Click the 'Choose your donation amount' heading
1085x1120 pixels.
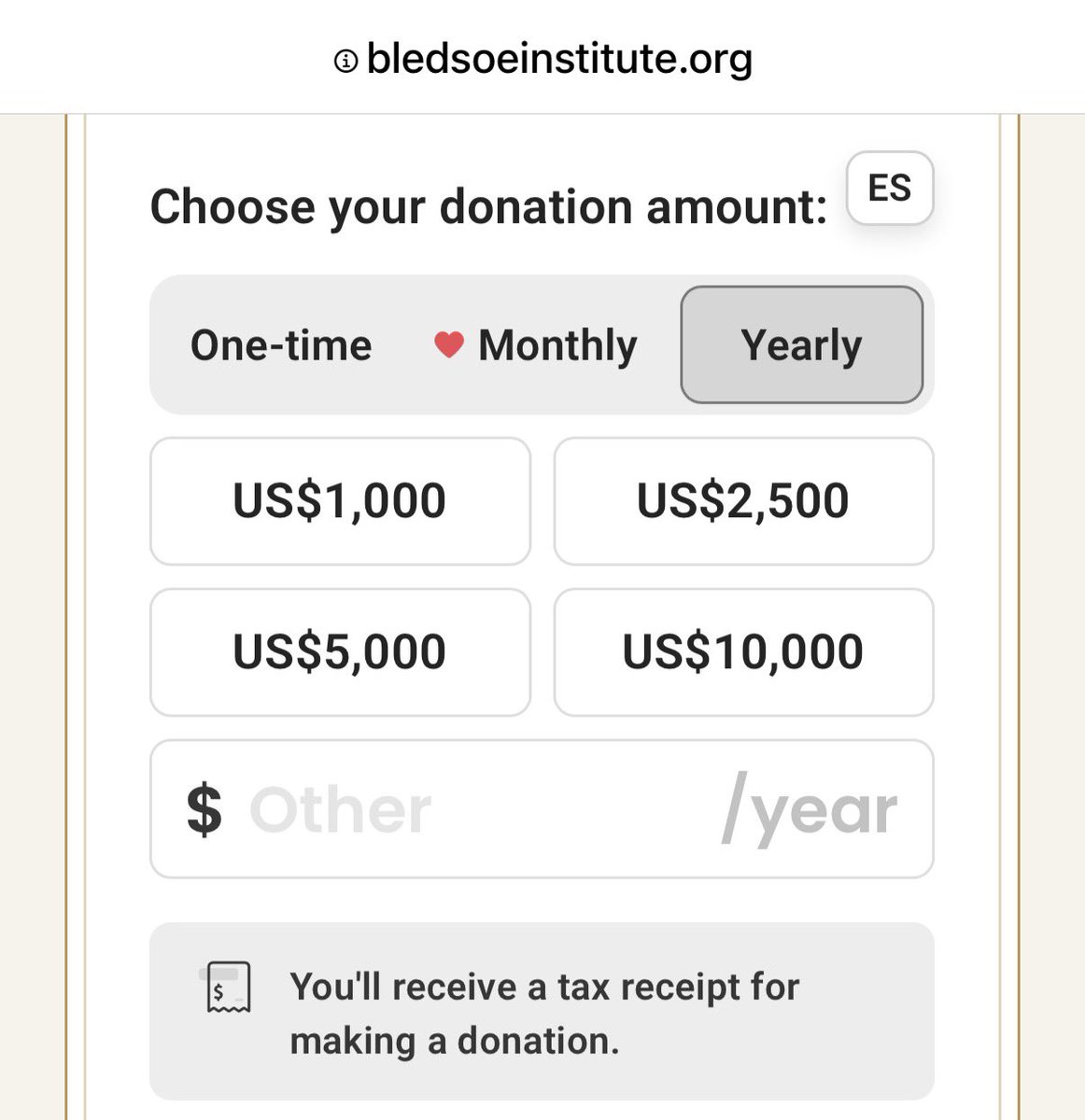[x=488, y=207]
